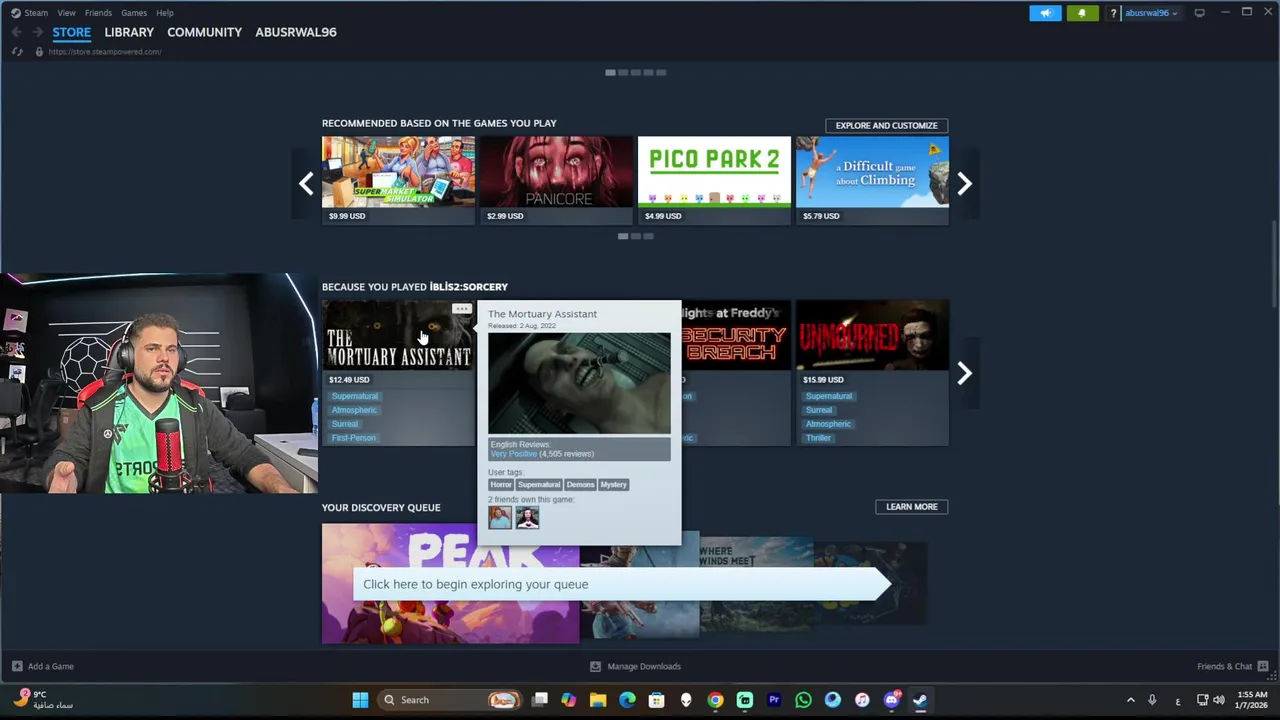Open Windows Start menu

(360, 700)
